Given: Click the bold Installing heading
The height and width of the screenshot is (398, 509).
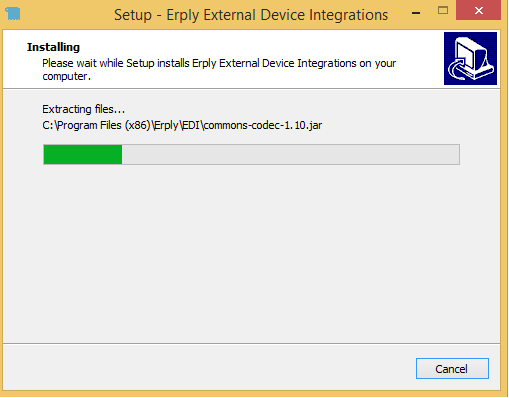Looking at the screenshot, I should [x=53, y=47].
